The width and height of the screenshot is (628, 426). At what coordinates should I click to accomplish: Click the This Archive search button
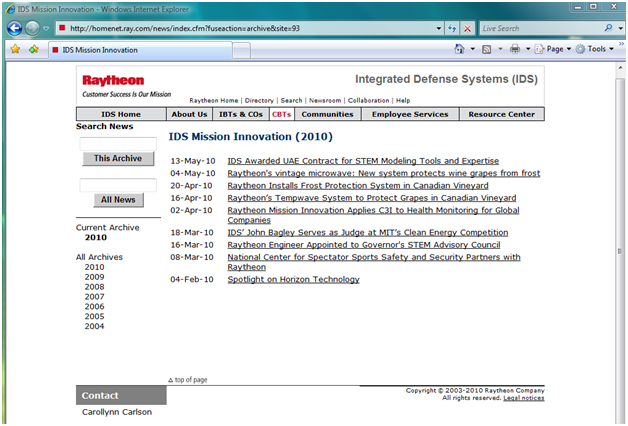click(x=118, y=159)
